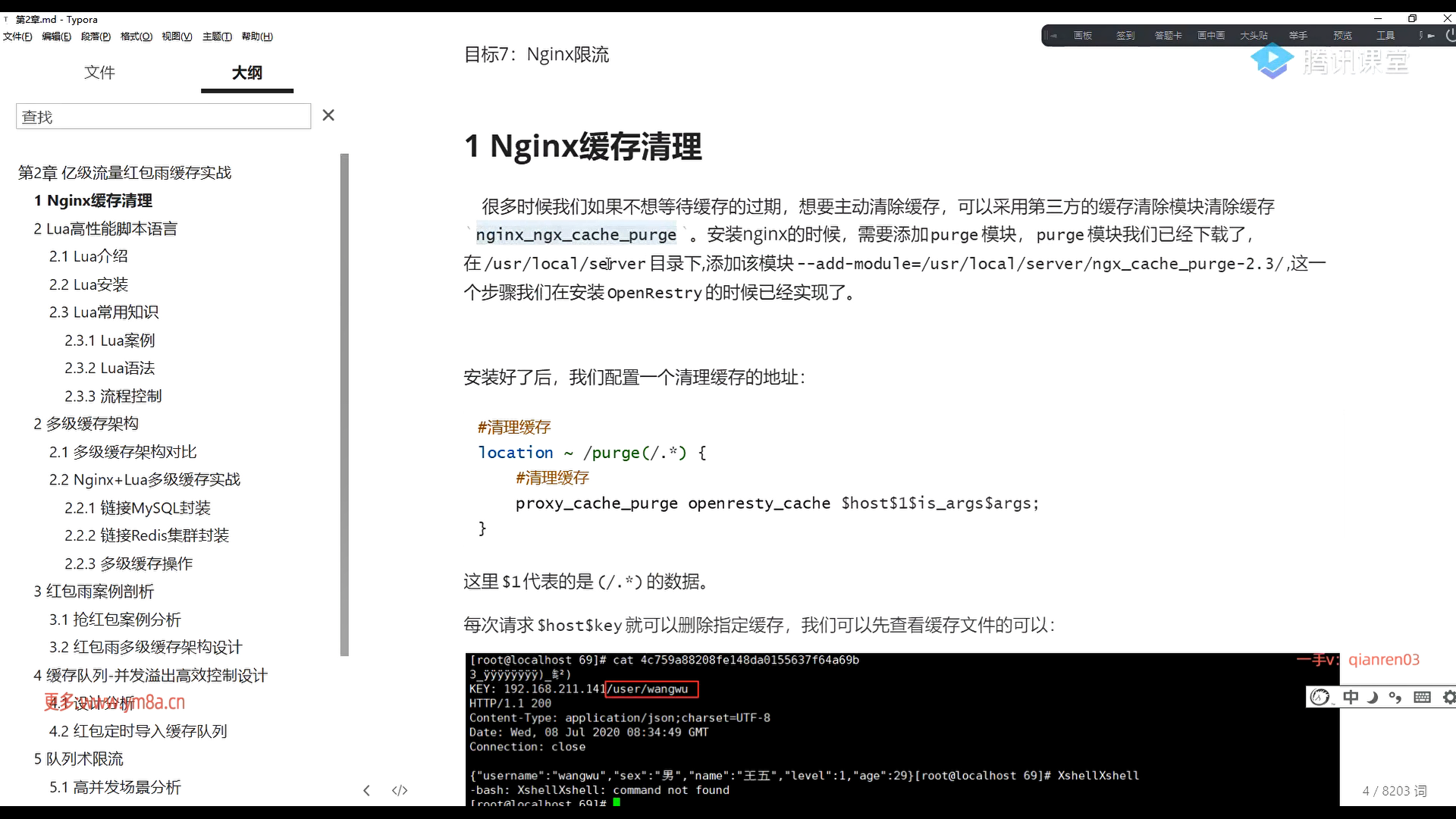1456x819 pixels.
Task: Collapse sidebar with left chevron
Action: click(x=366, y=790)
